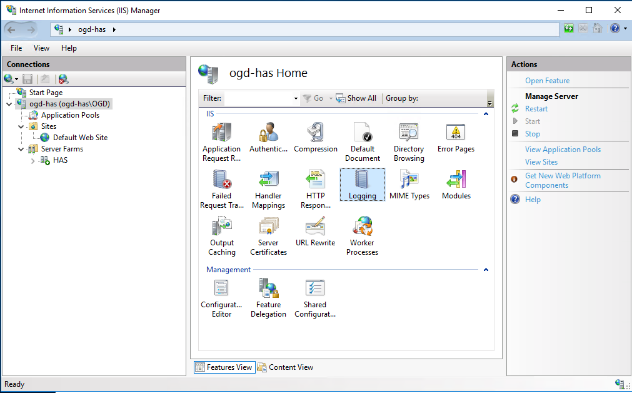Open Feature Delegation icon
This screenshot has height=393, width=632.
[268, 298]
